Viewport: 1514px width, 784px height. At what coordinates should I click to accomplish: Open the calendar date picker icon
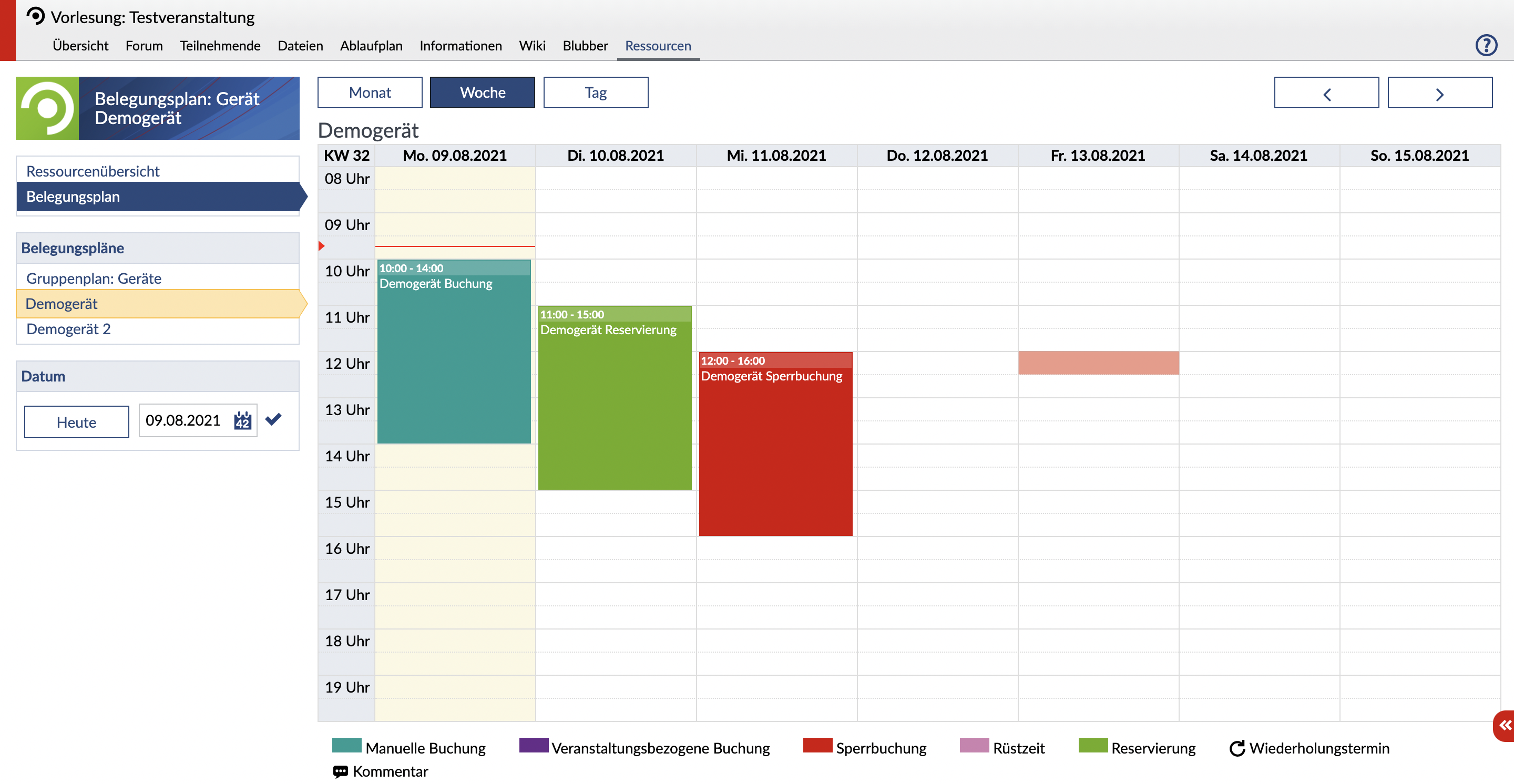[x=243, y=420]
